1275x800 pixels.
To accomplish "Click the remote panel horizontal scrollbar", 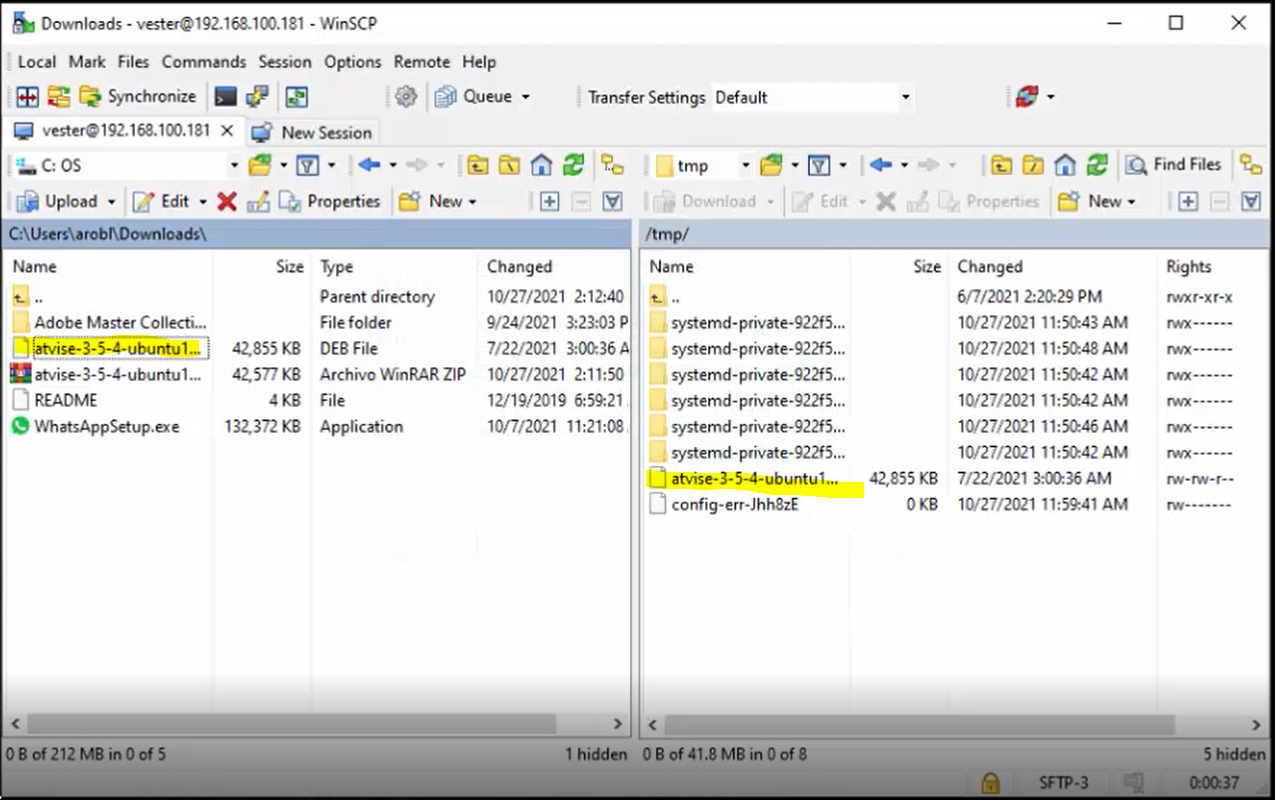I will [918, 724].
